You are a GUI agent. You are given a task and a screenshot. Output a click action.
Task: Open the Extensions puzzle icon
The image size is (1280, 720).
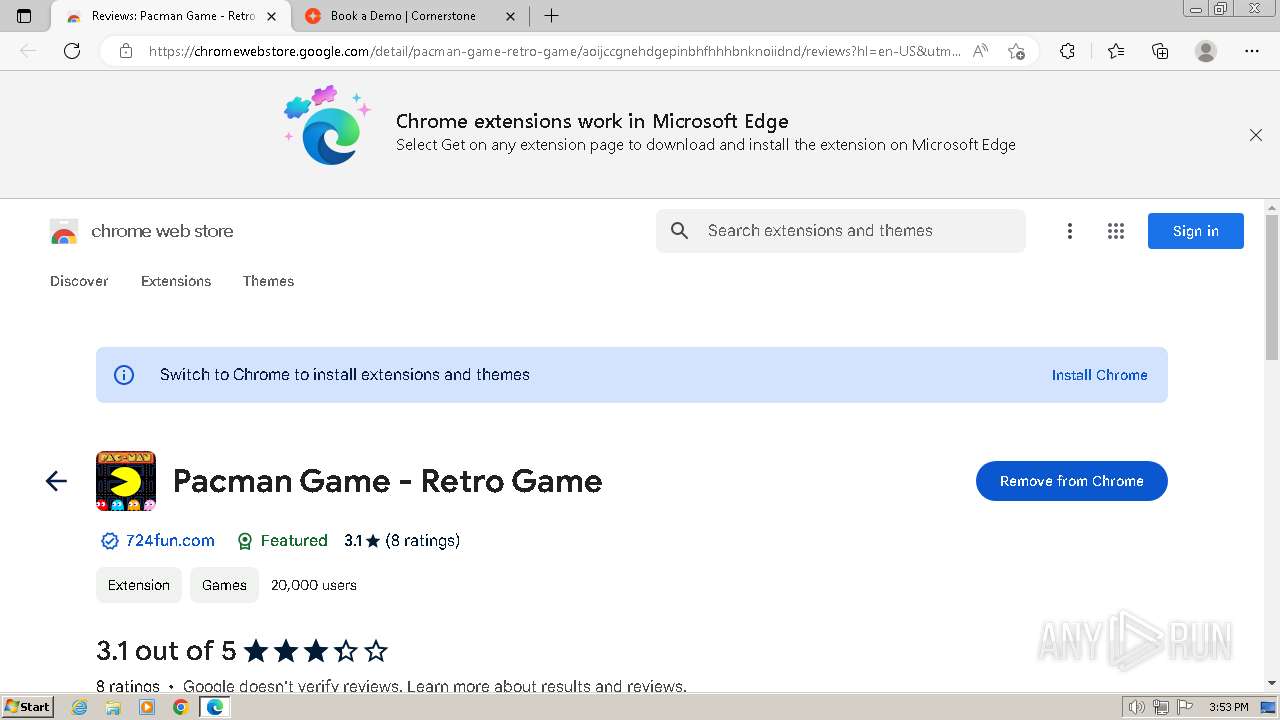[1067, 51]
